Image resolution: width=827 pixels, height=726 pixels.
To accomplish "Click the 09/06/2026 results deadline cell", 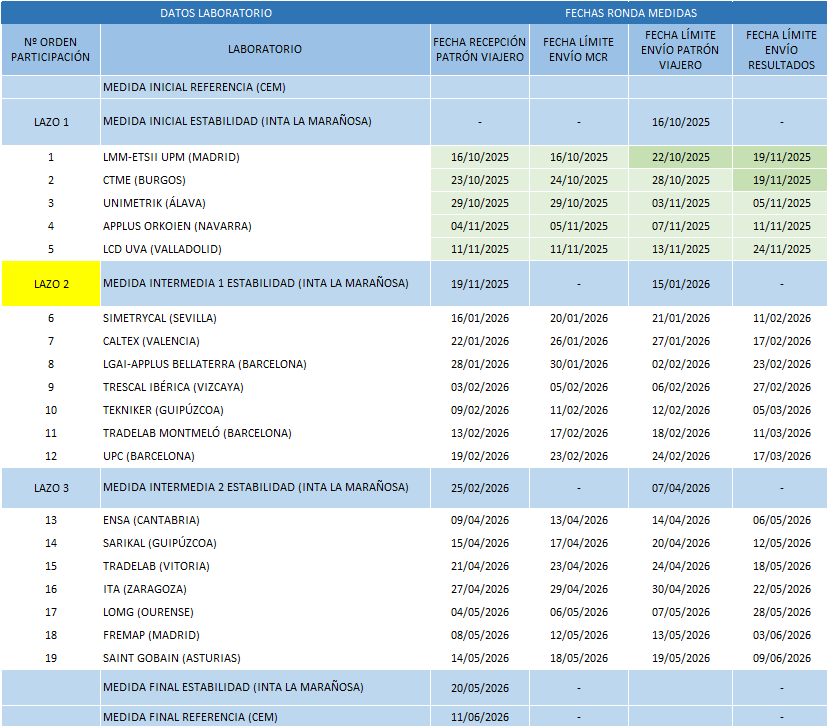I will coord(780,658).
